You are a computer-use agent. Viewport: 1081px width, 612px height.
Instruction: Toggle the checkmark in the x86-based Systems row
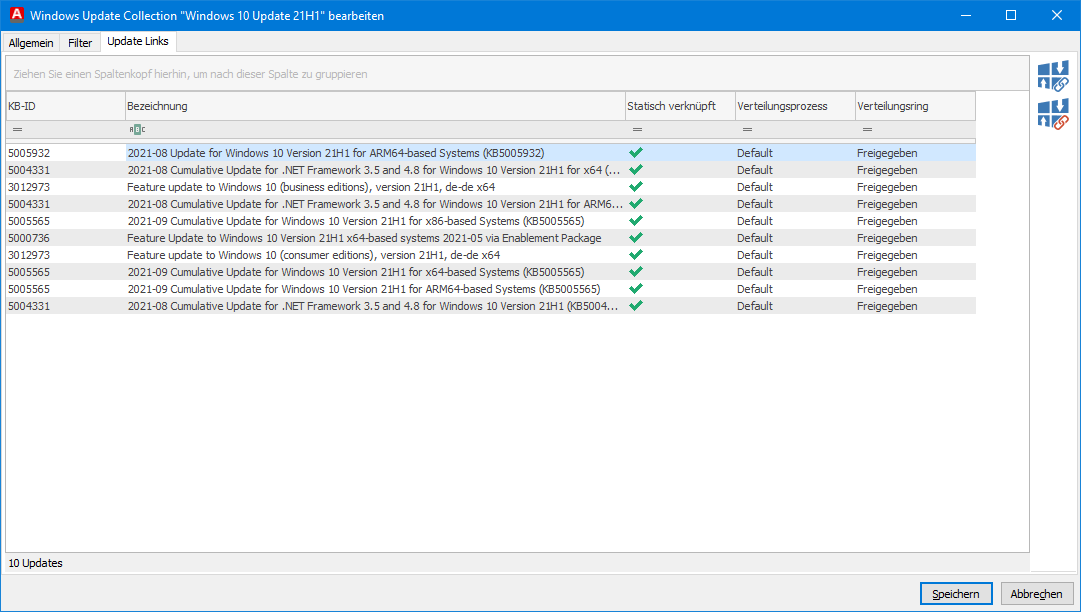click(636, 221)
